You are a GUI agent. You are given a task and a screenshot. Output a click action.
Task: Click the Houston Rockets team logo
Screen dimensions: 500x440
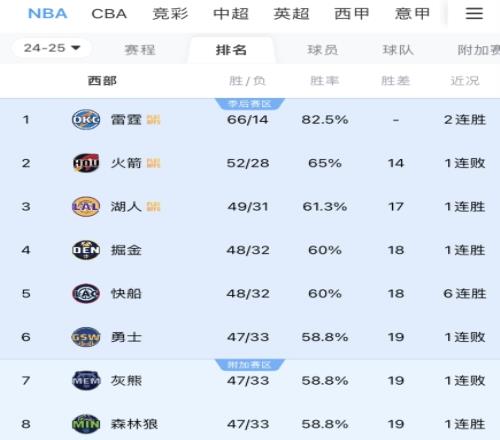(86, 163)
